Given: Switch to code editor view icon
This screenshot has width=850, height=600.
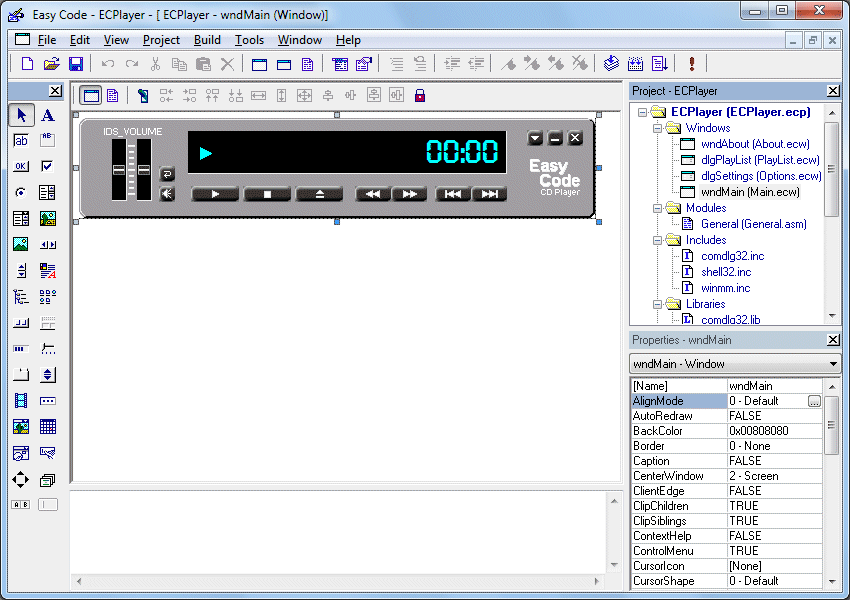Looking at the screenshot, I should tap(113, 96).
